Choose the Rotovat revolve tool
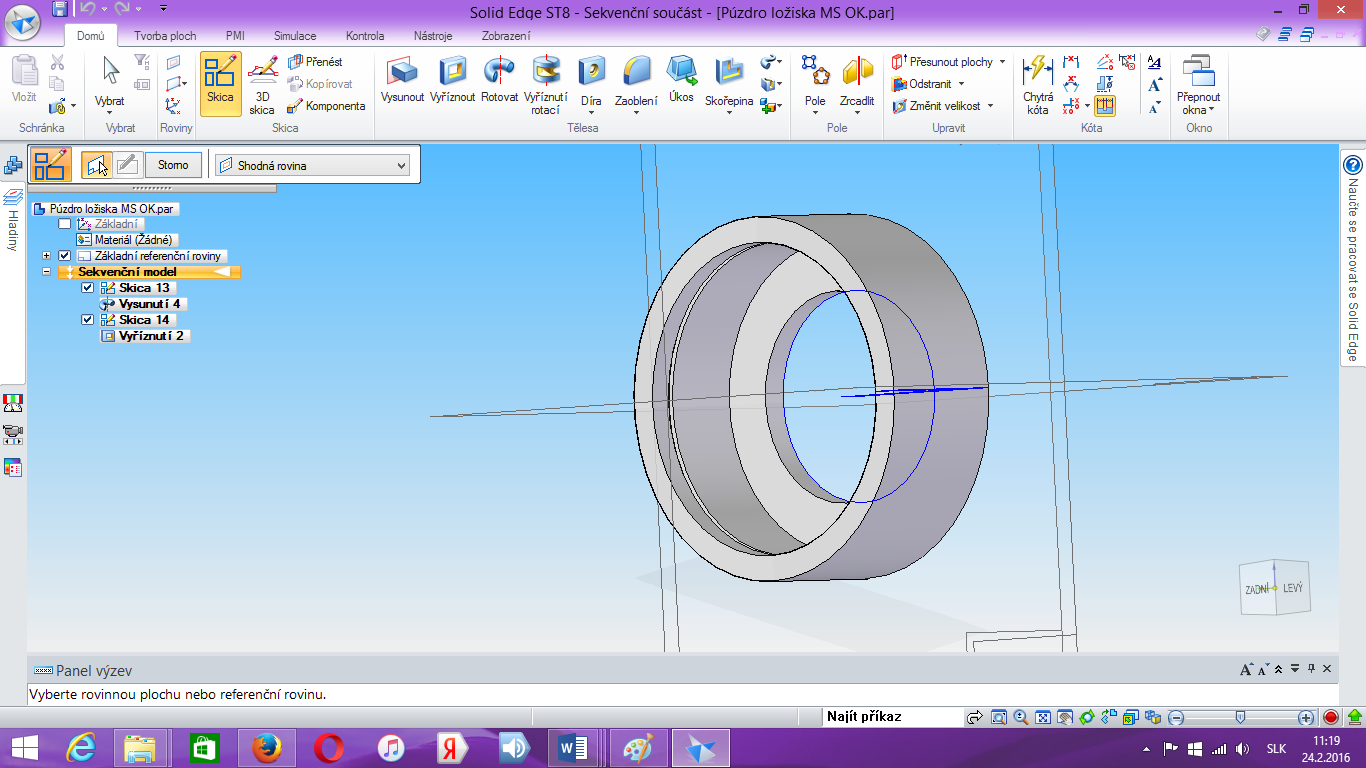Viewport: 1366px width, 768px height. pos(499,80)
